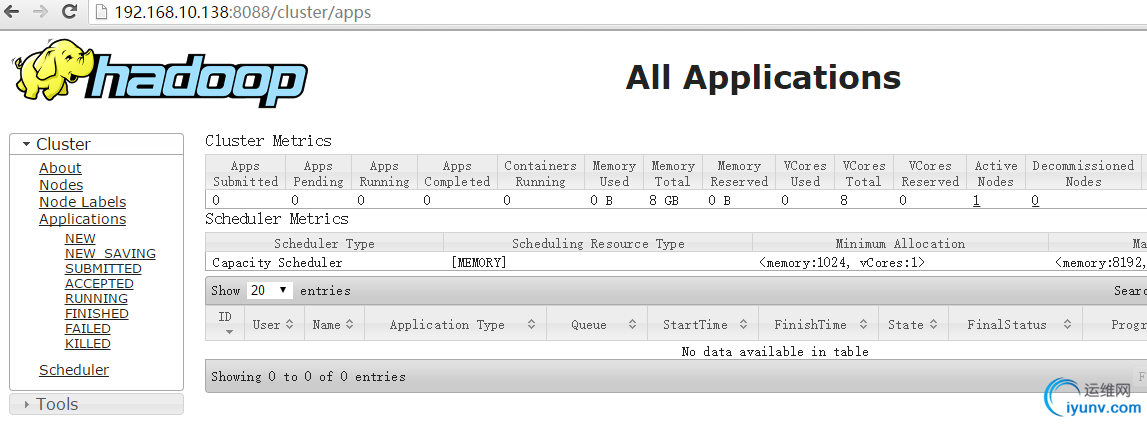
Task: Sort table by Application Type column
Action: pyautogui.click(x=455, y=325)
